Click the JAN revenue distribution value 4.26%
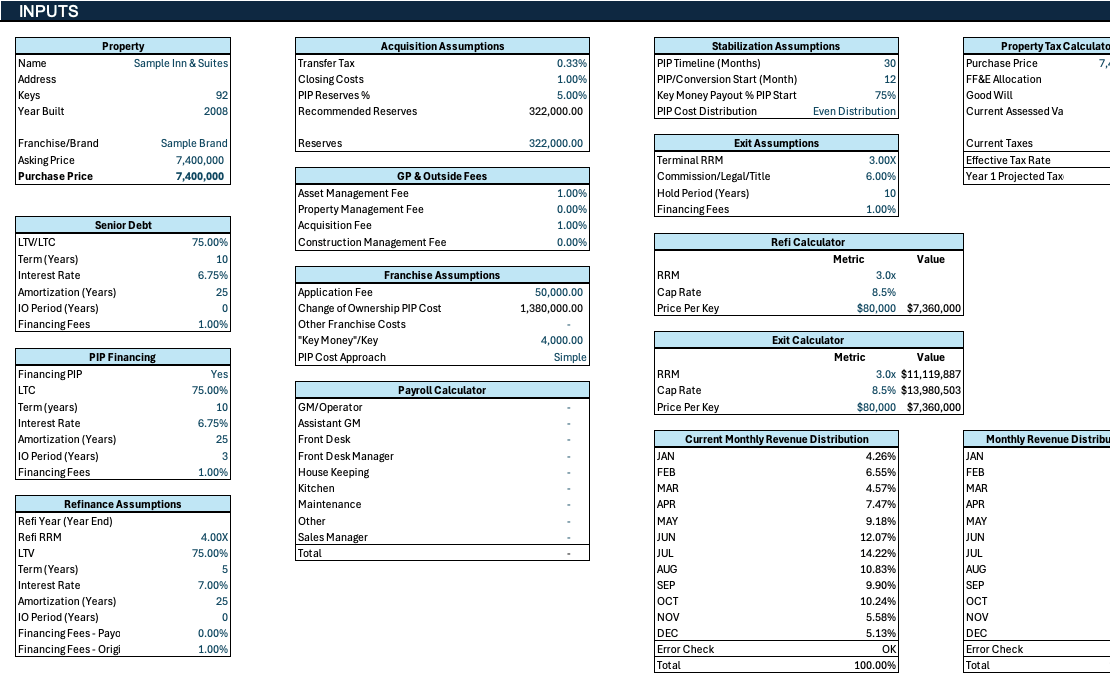This screenshot has height=689, width=1110. pos(881,456)
